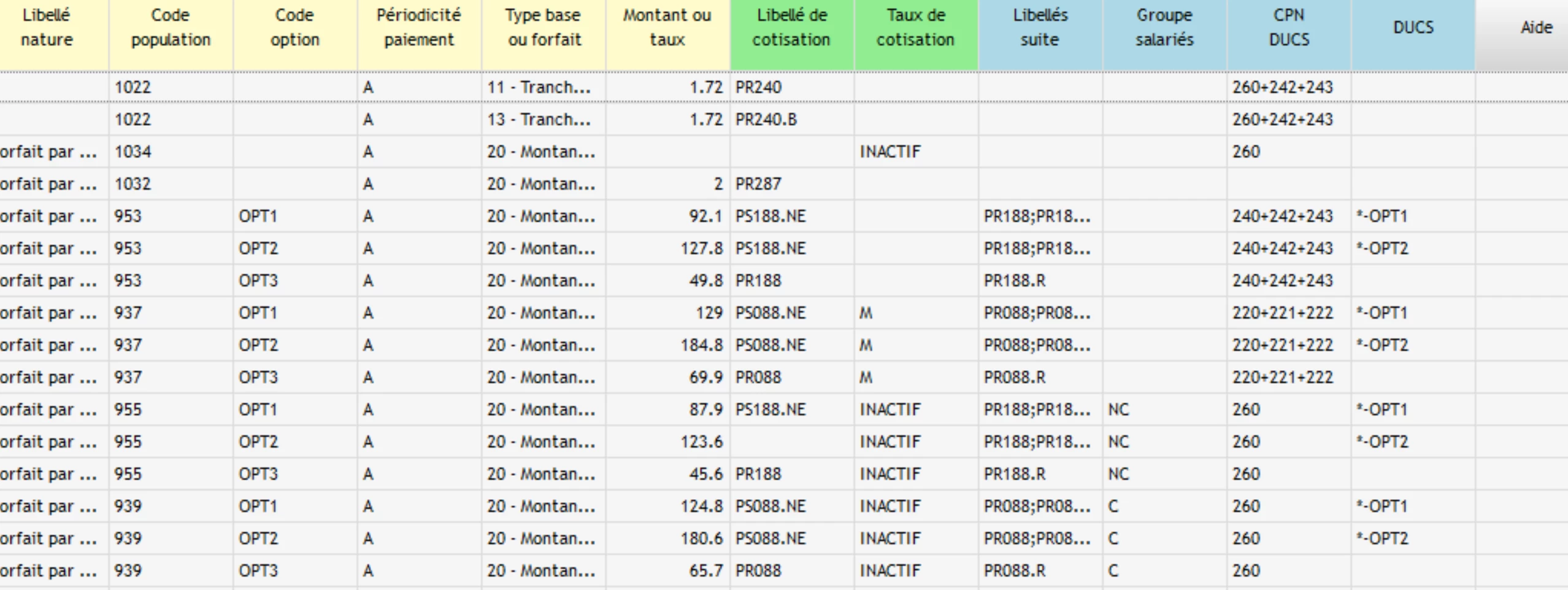Click the amount 69.9 cell
The width and height of the screenshot is (1568, 590).
point(667,377)
